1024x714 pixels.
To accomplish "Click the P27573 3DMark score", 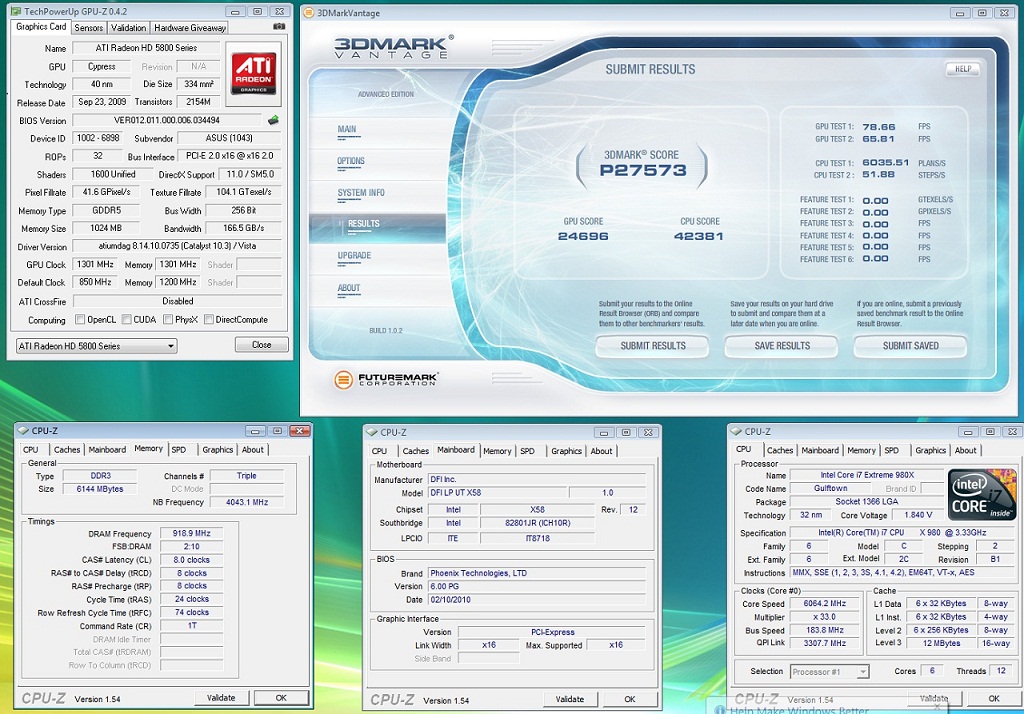I will [643, 170].
